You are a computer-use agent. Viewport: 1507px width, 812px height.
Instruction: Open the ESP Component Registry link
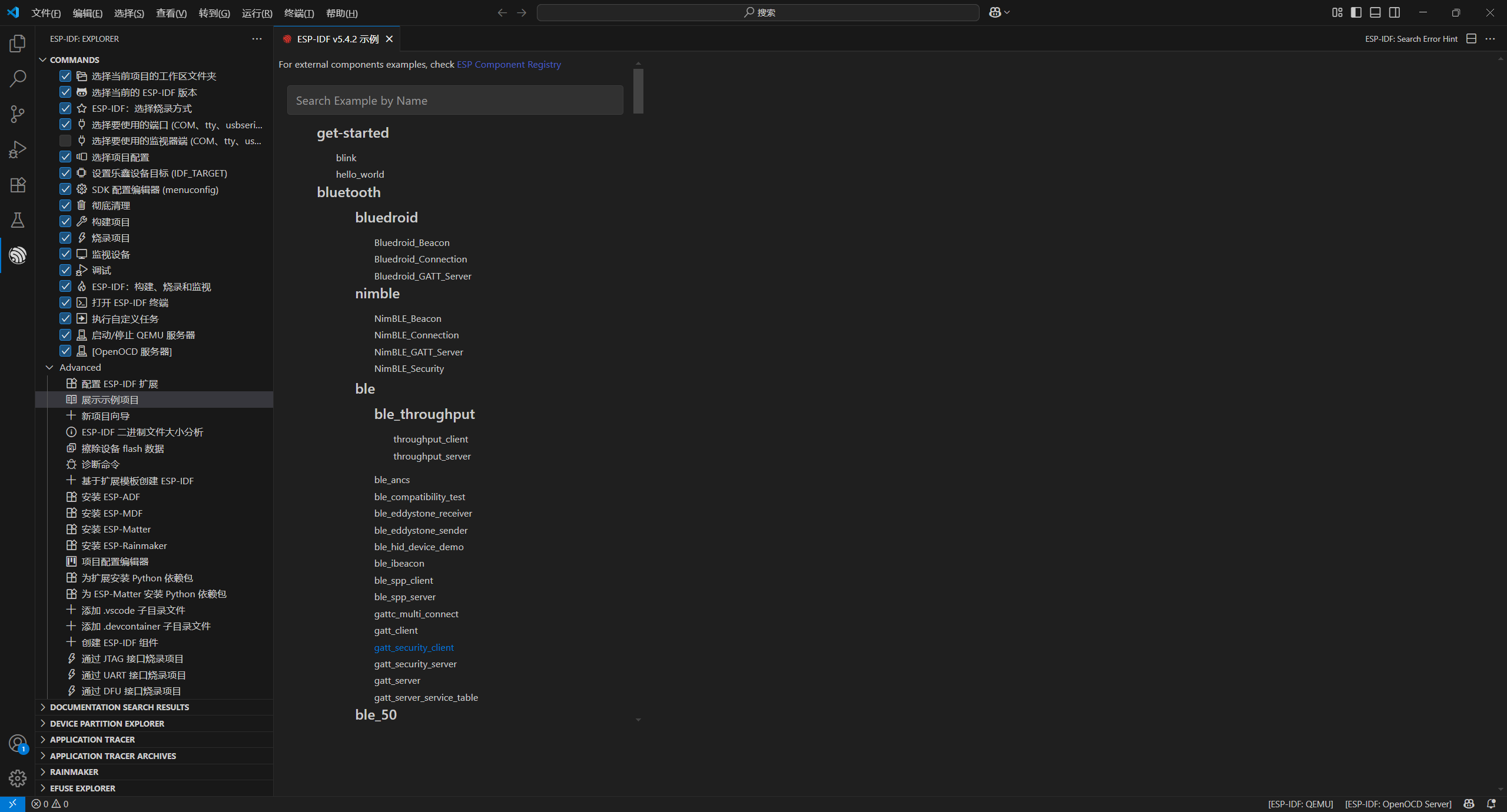509,64
